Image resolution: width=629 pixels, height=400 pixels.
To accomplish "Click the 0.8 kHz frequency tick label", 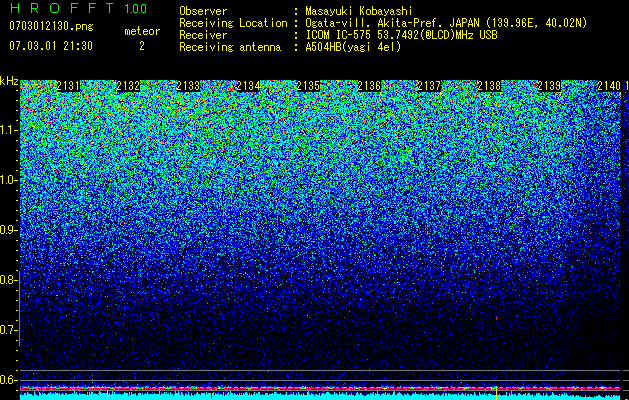I will [7, 280].
